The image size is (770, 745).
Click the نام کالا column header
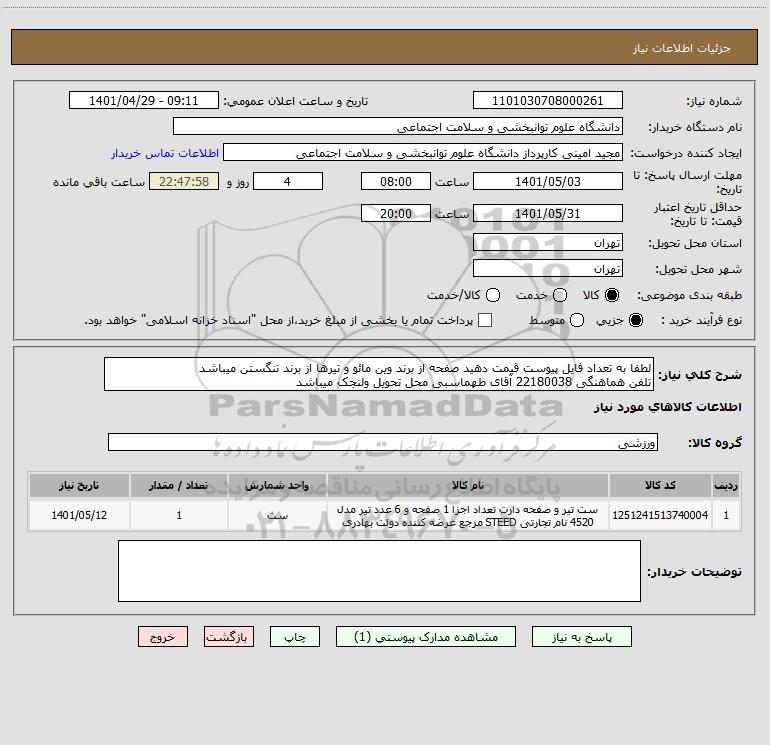468,485
